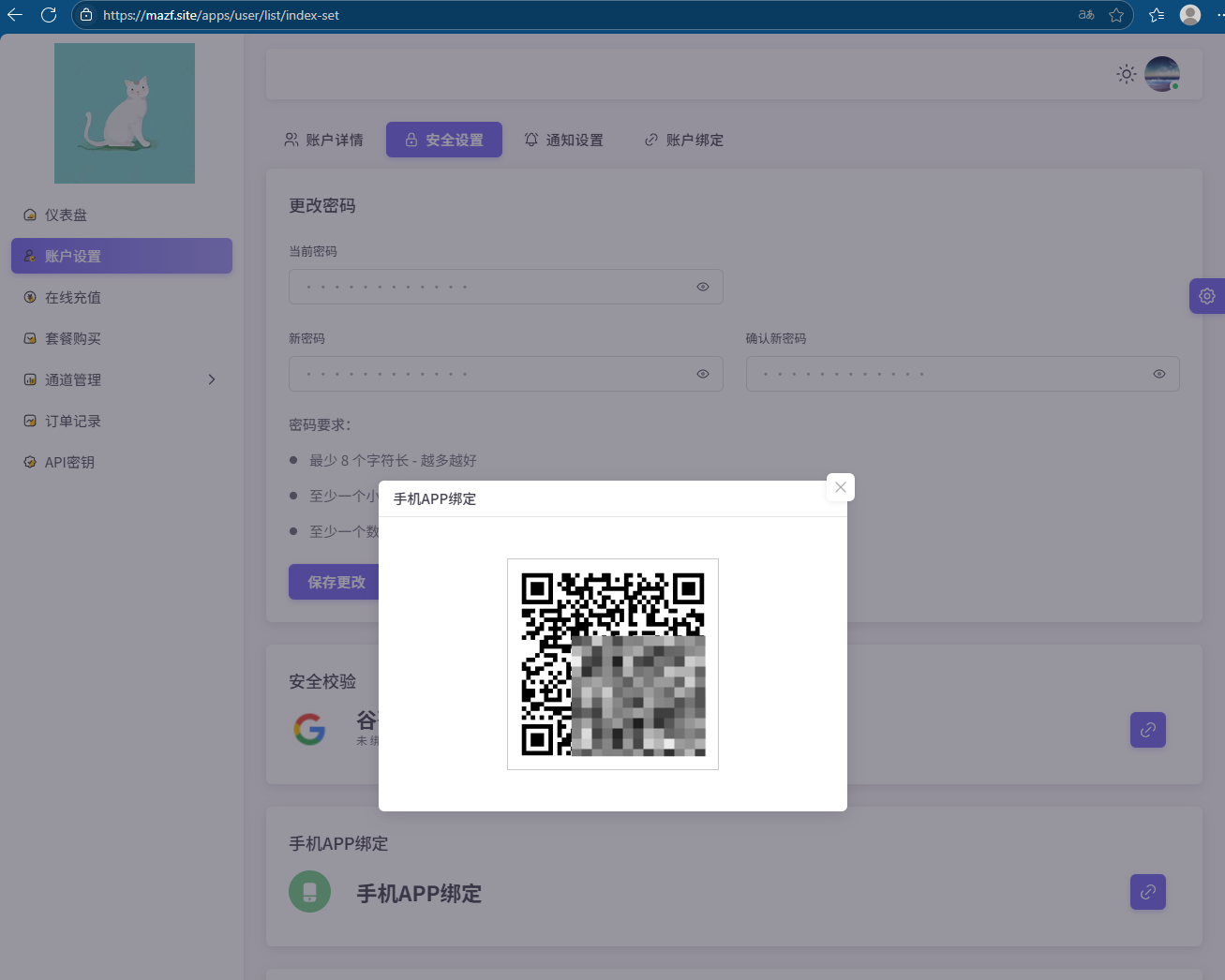Open the translate page icon
Screen dimensions: 1225x980
click(x=1086, y=15)
